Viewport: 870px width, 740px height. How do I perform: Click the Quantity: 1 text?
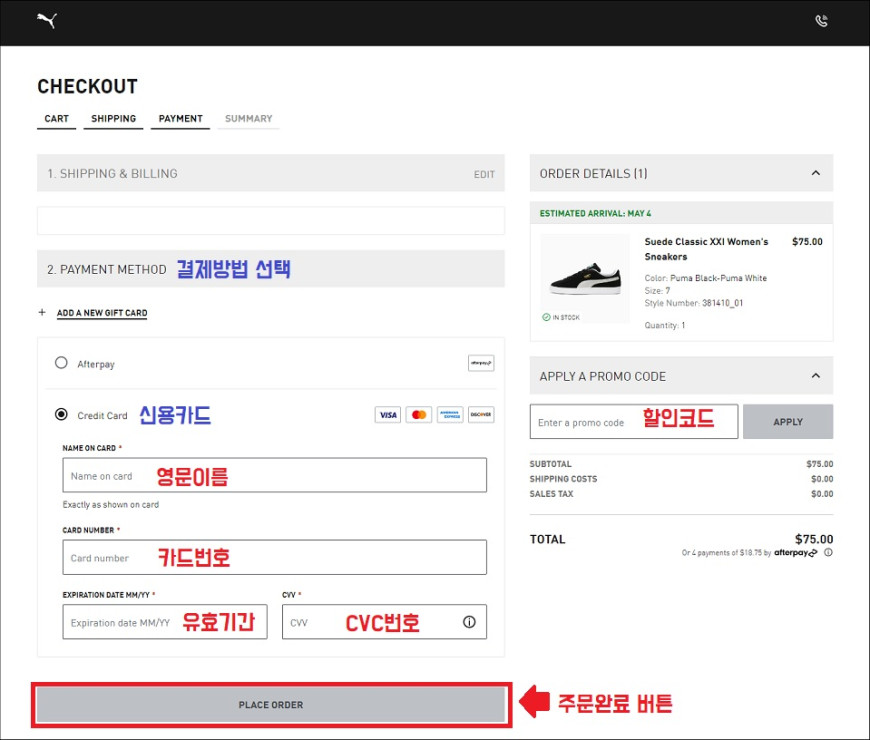665,326
